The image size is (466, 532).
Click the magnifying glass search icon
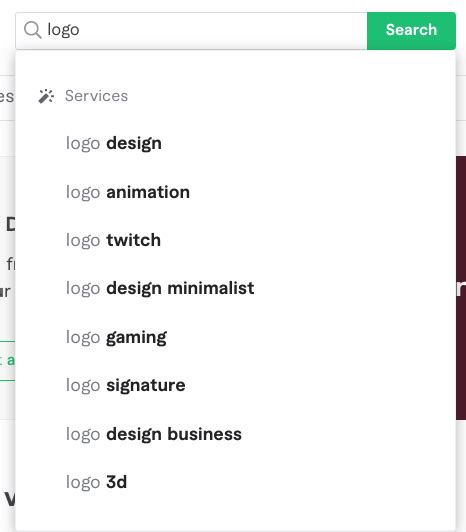pos(33,30)
